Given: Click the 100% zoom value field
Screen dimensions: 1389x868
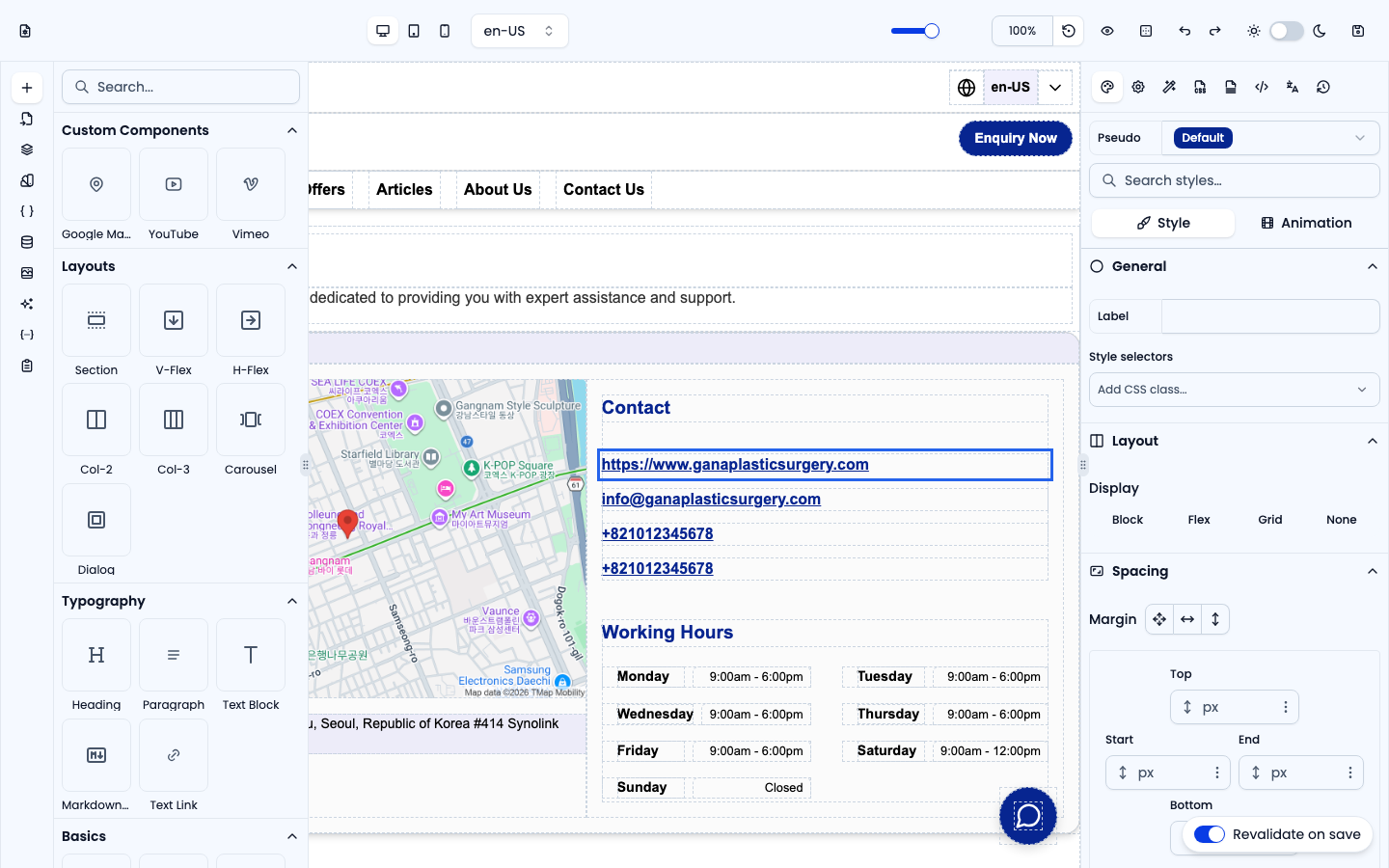Looking at the screenshot, I should point(1022,31).
